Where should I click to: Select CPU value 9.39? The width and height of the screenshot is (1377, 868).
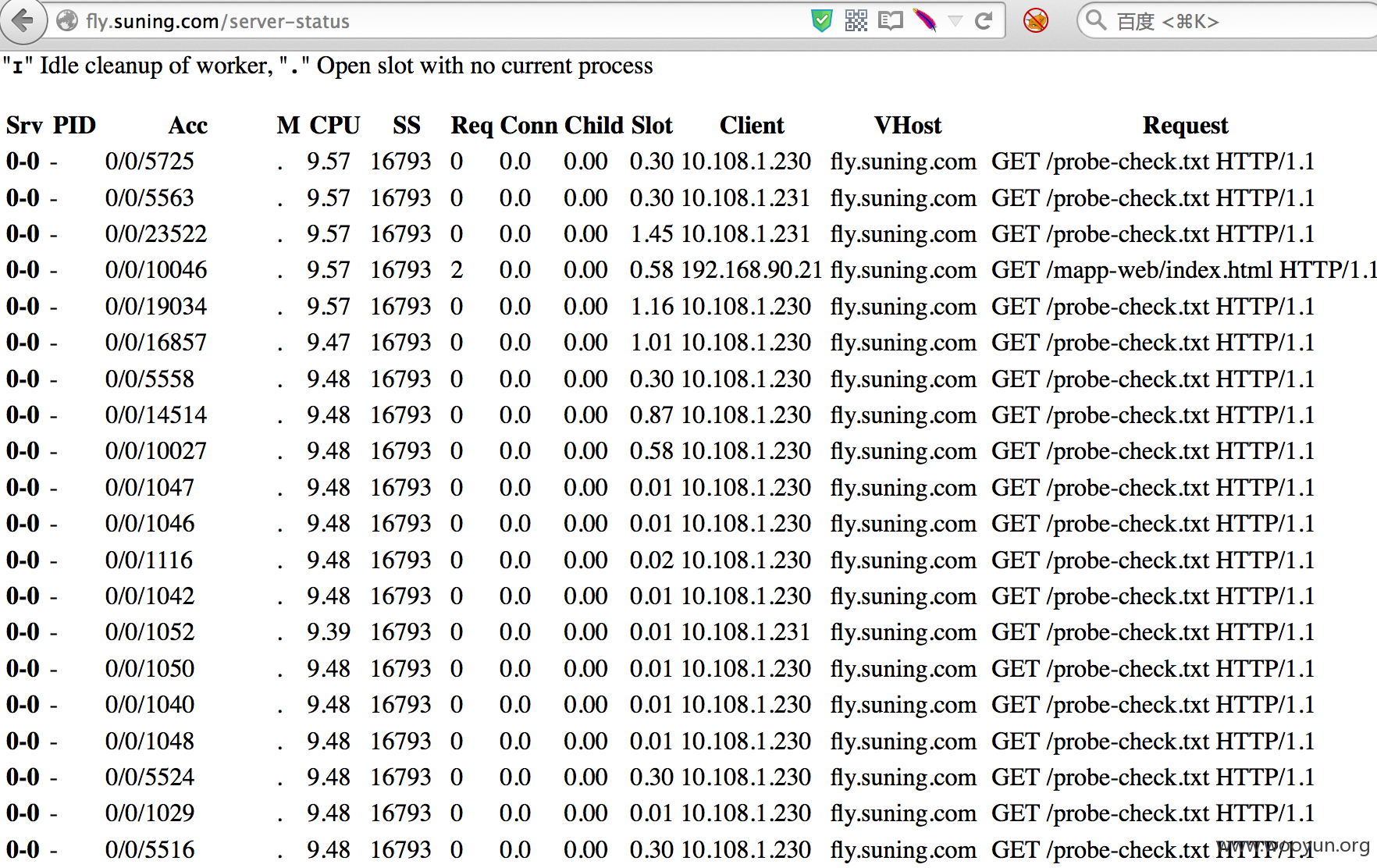click(329, 632)
